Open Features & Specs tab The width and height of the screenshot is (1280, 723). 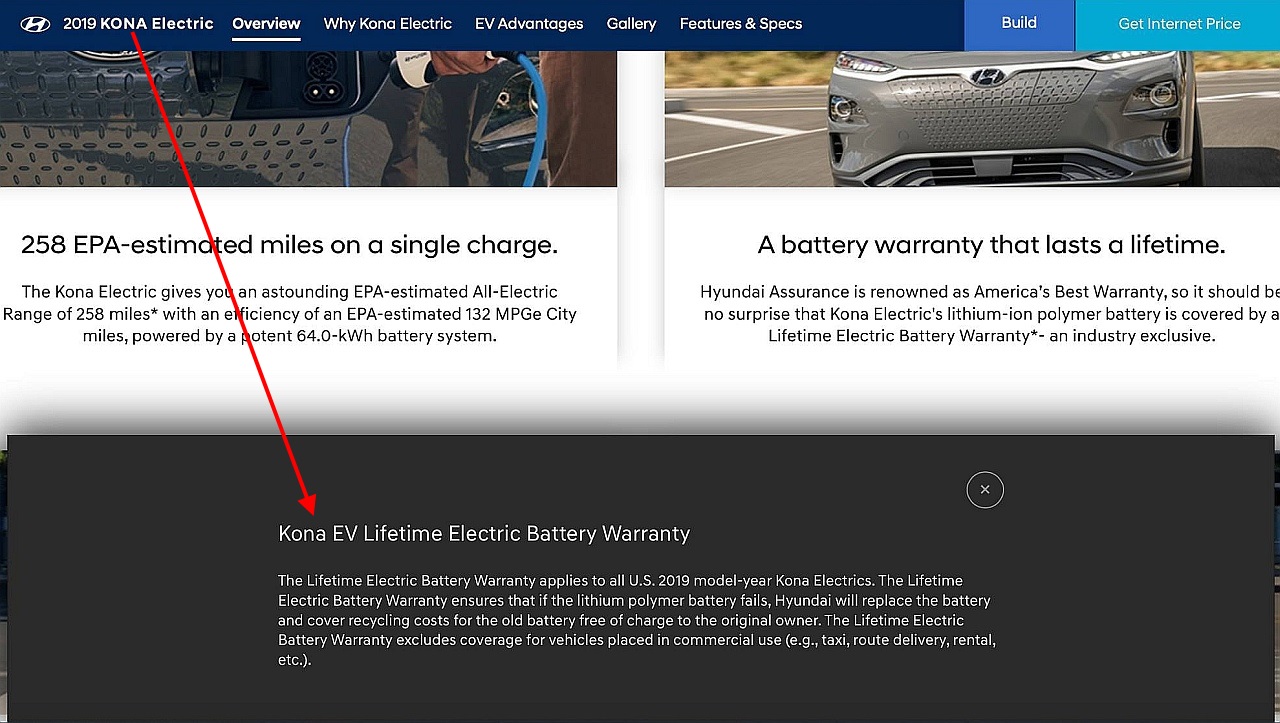click(x=741, y=23)
